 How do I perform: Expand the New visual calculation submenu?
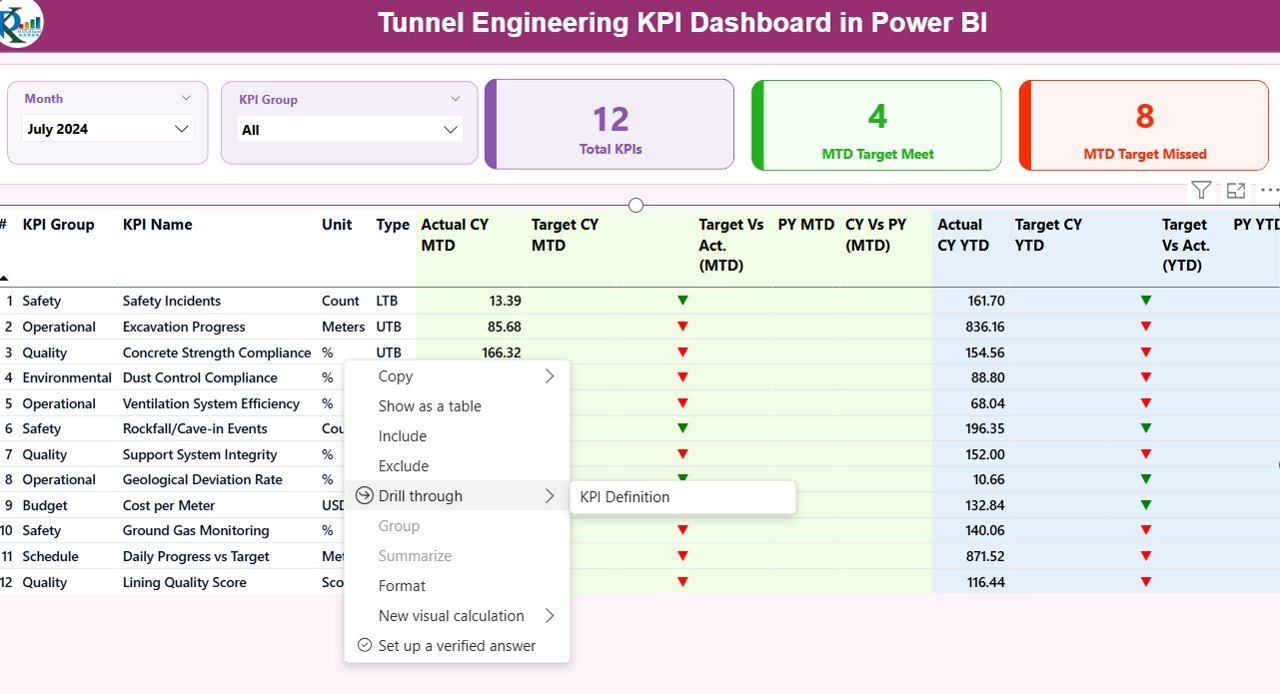tap(549, 616)
